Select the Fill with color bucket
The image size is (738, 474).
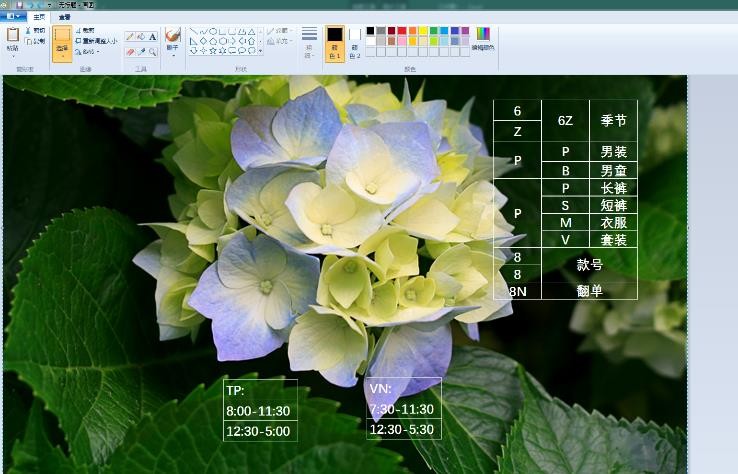click(x=141, y=37)
